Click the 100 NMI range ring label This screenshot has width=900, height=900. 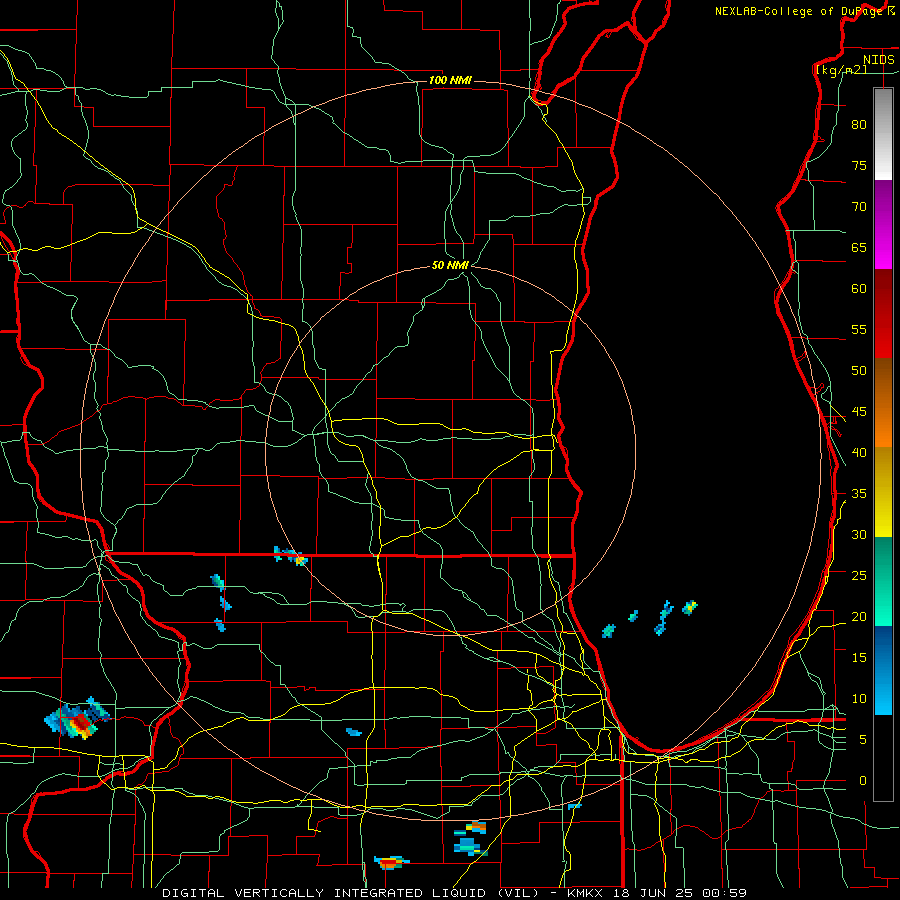[450, 80]
